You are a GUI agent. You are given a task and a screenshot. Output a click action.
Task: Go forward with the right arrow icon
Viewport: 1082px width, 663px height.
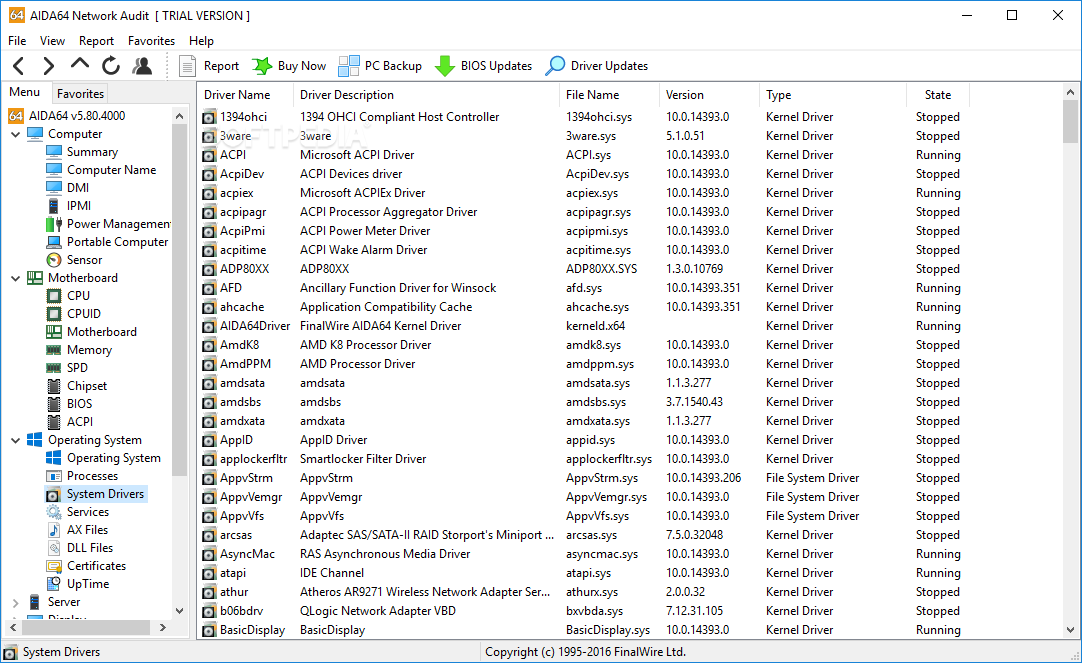(48, 66)
